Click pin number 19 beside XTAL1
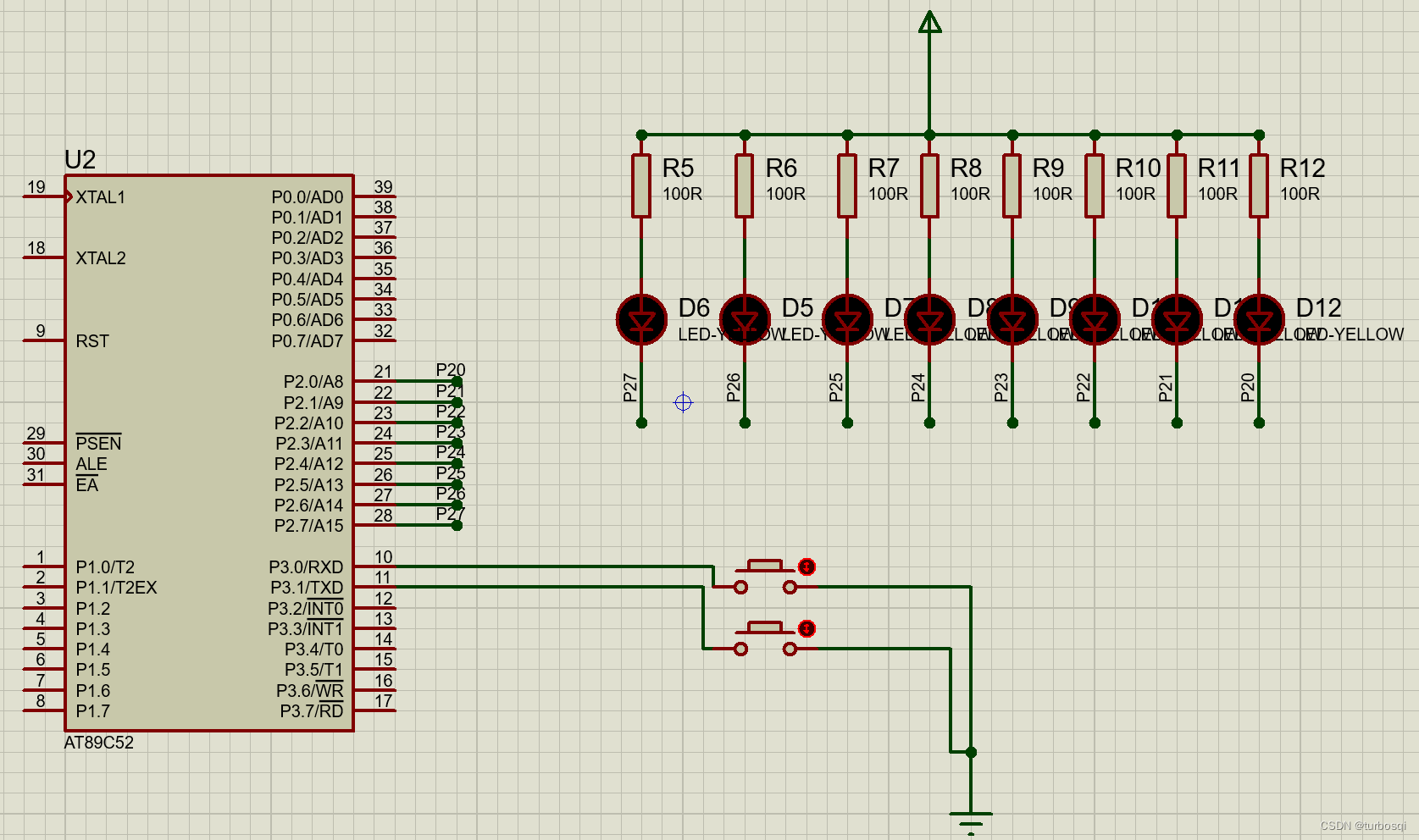1419x840 pixels. 36,187
